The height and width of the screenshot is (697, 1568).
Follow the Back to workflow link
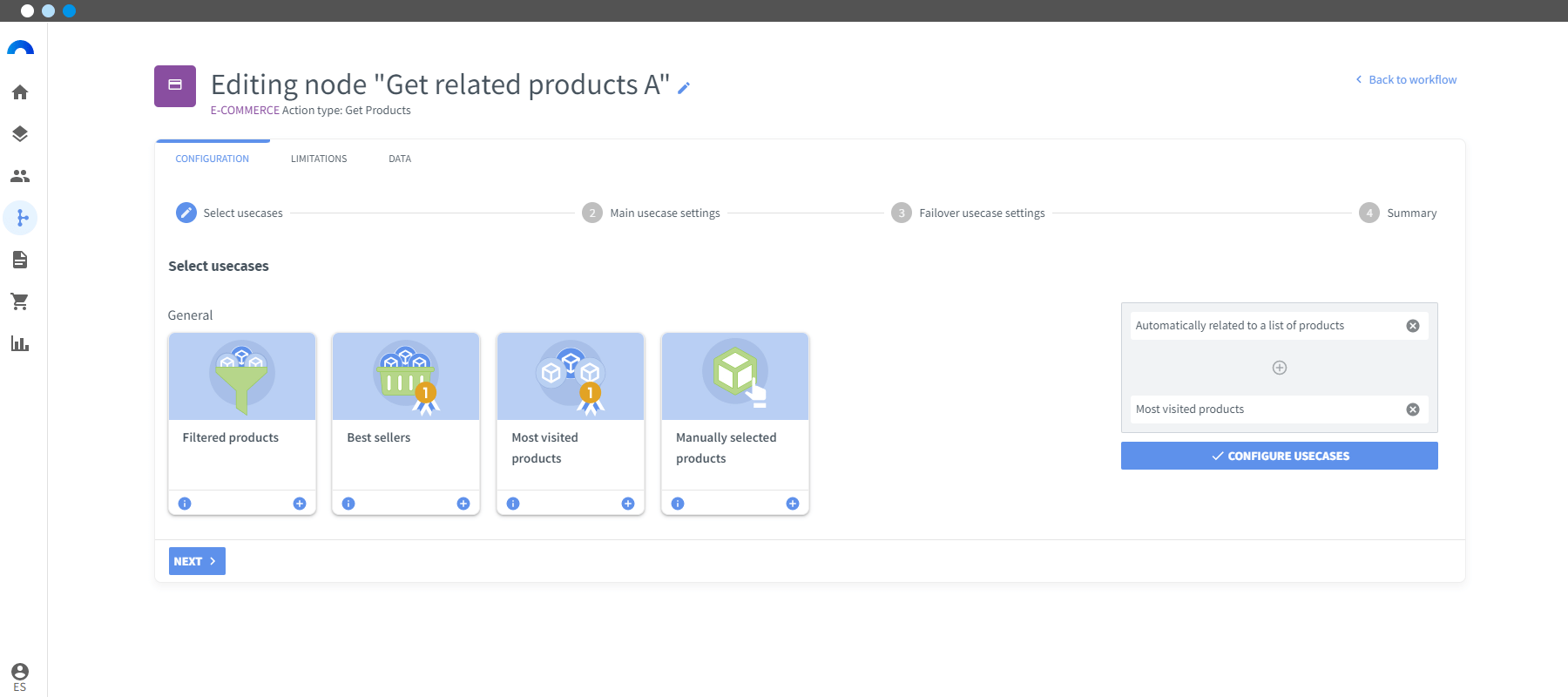(x=1406, y=79)
